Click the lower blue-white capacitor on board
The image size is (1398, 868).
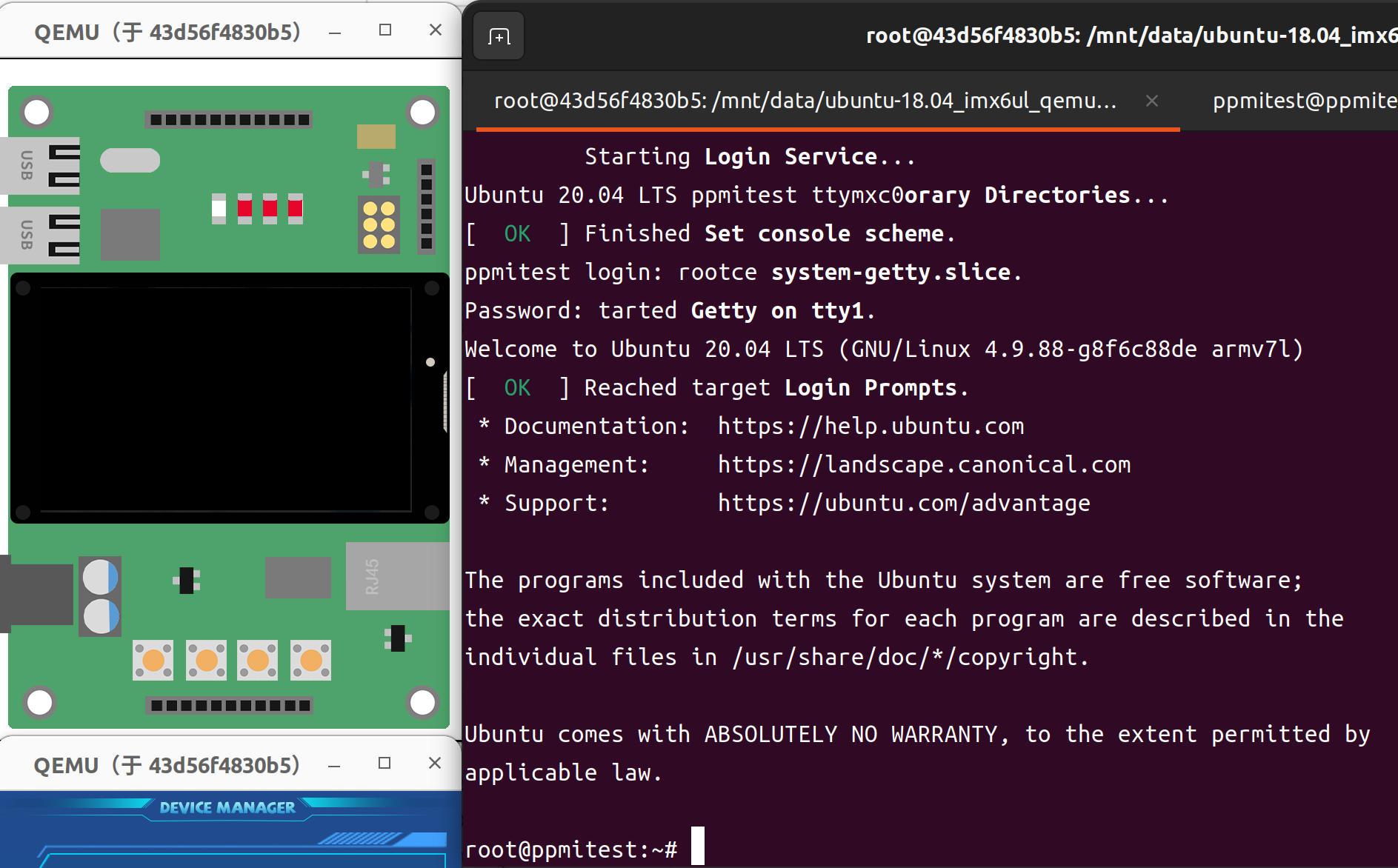[x=101, y=616]
